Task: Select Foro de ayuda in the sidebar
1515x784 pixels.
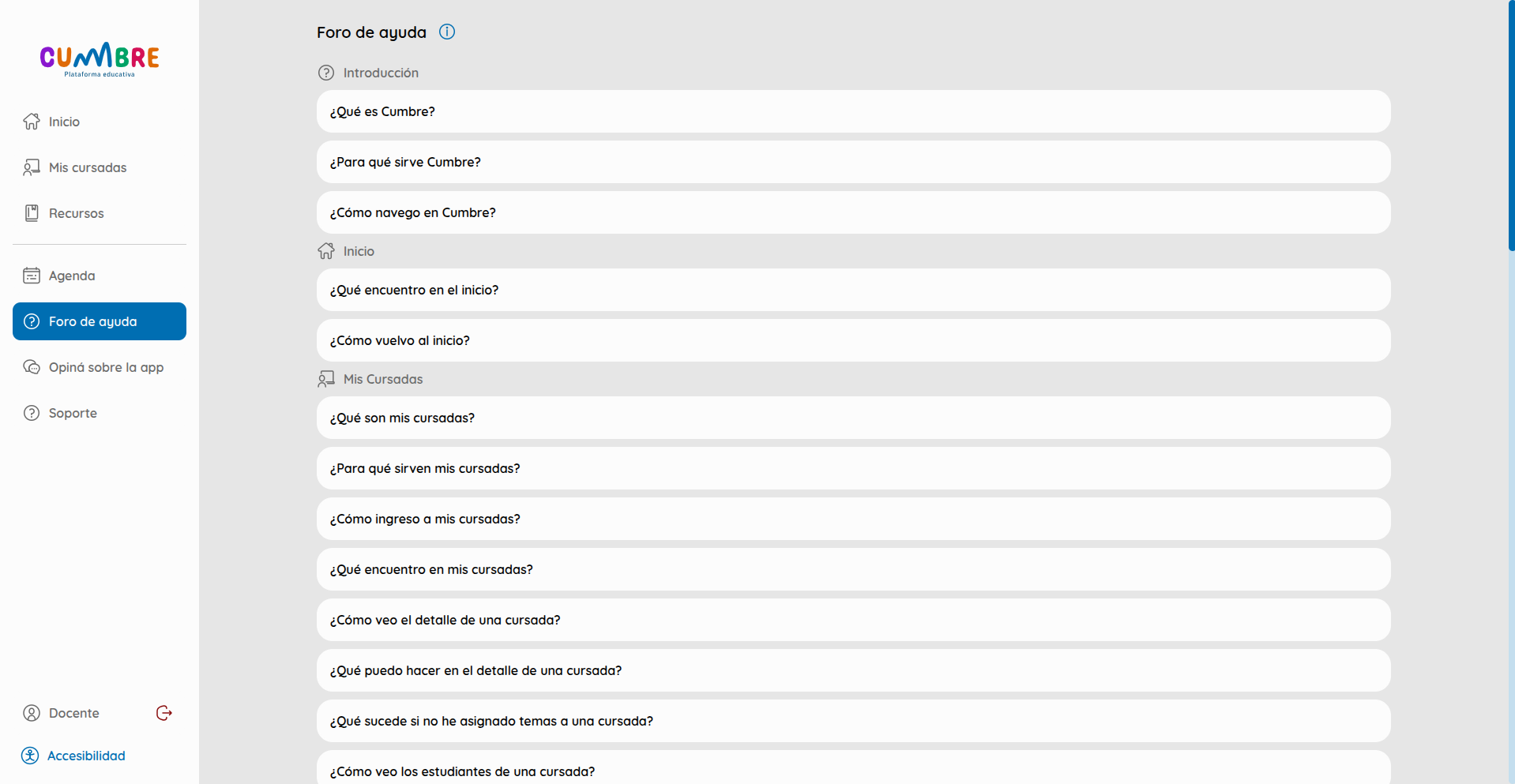Action: pyautogui.click(x=100, y=321)
